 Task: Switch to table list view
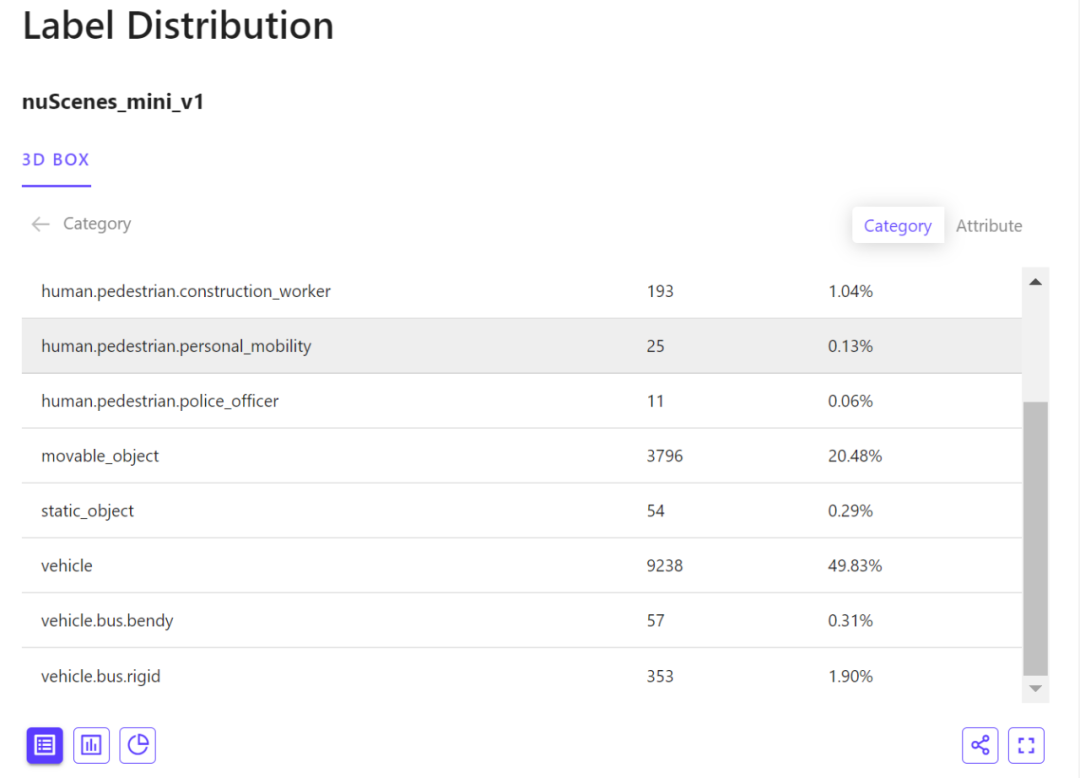44,745
